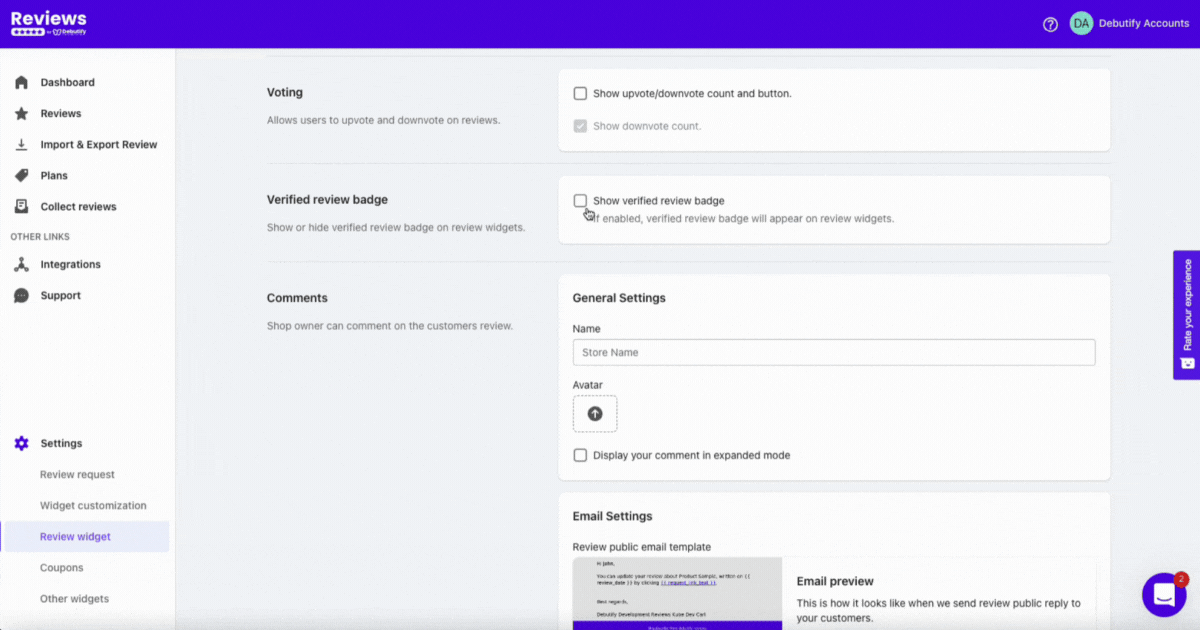Select the Settings menu item

[62, 443]
